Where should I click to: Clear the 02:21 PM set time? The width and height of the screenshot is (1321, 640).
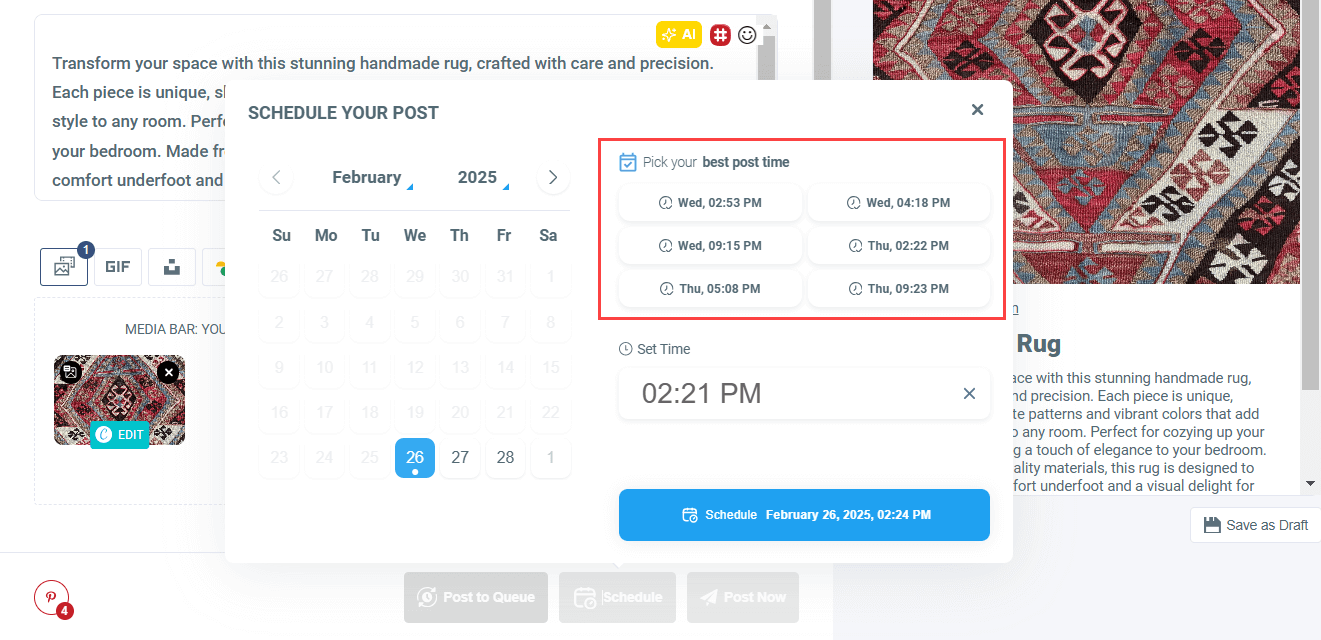pyautogui.click(x=968, y=393)
